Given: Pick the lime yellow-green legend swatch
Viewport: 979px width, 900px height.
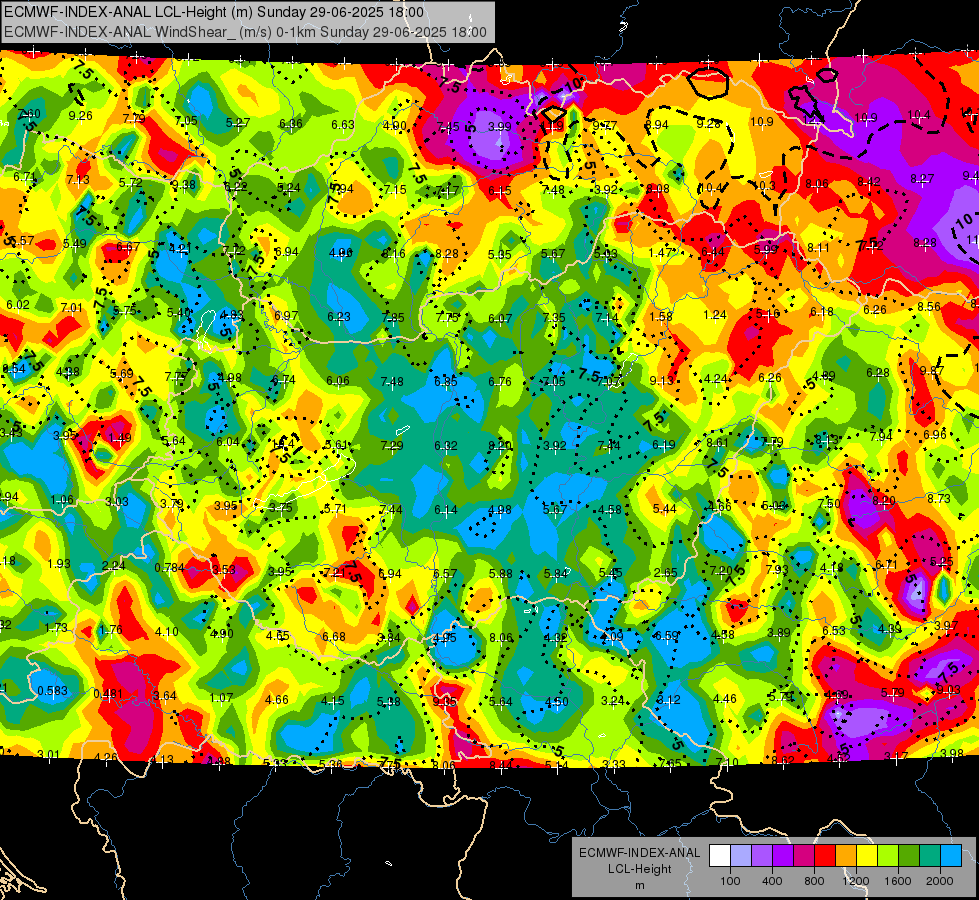Looking at the screenshot, I should 888,856.
